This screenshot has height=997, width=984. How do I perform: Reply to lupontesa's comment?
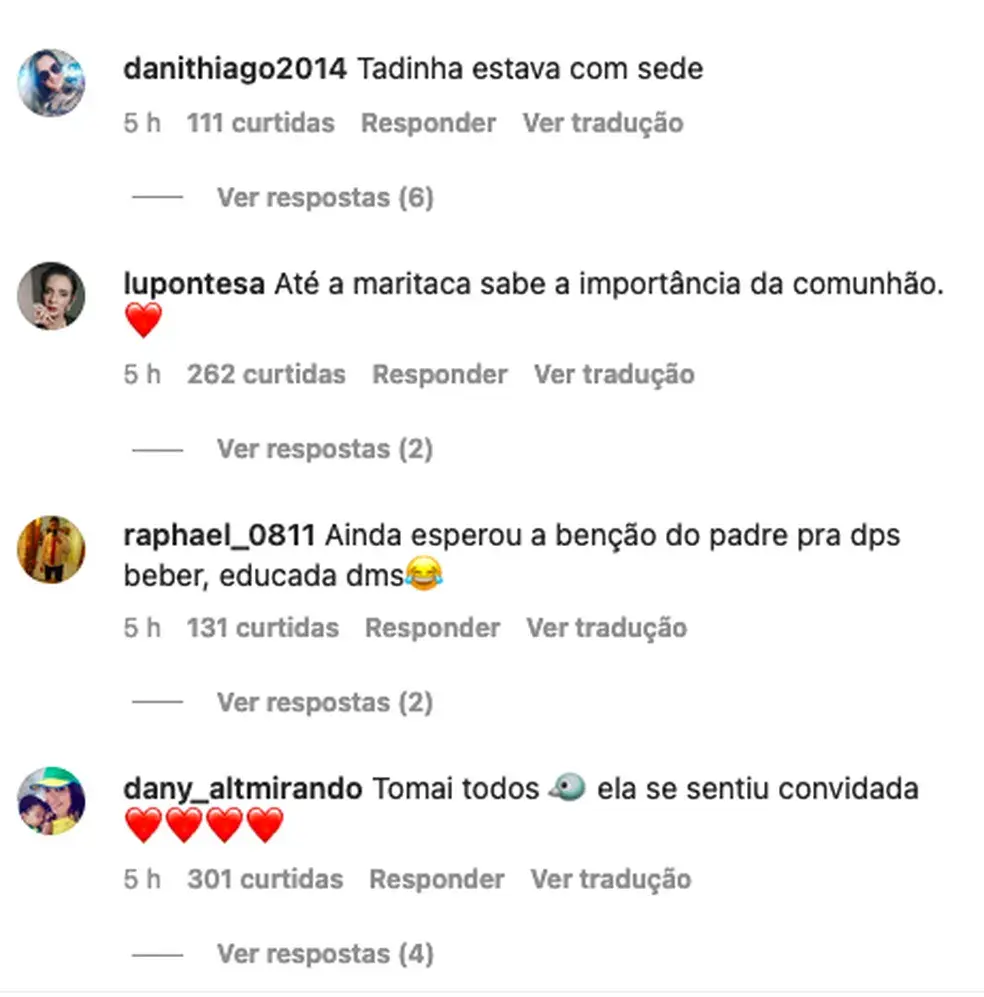tap(440, 375)
